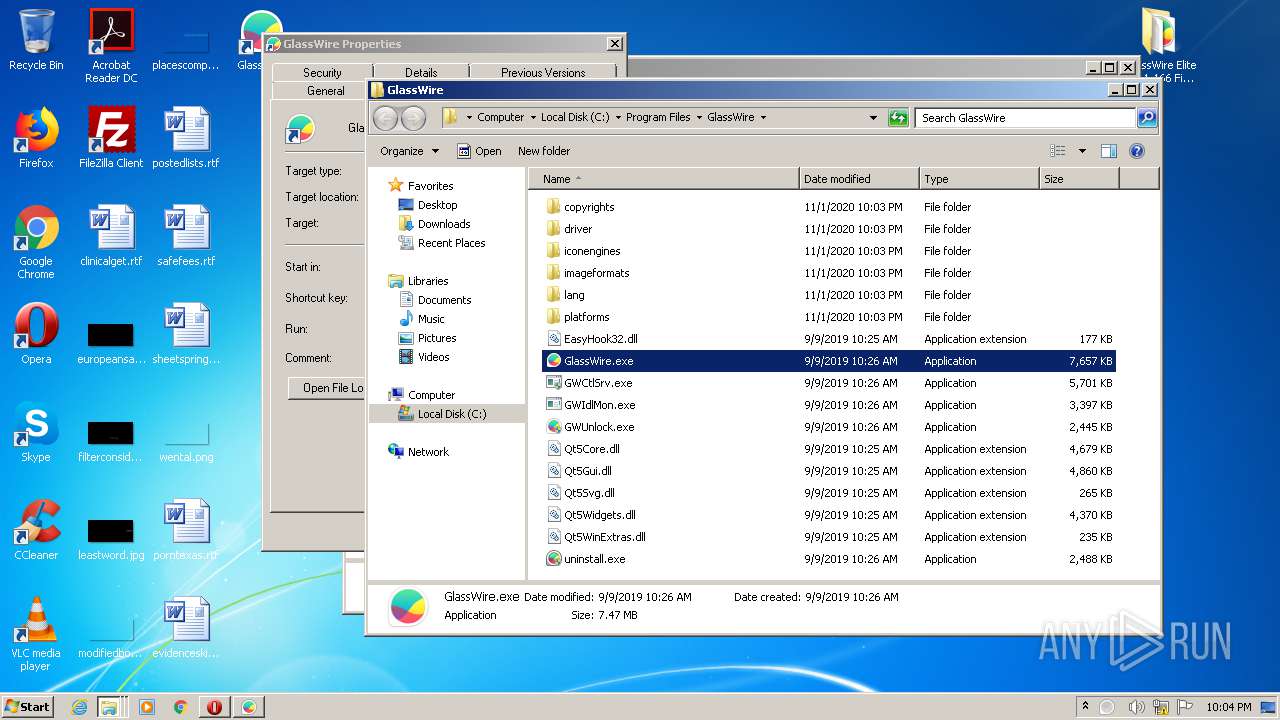Expand the Local Disk (C:) breadcrumb arrow
Screen dimensions: 1280x720
pyautogui.click(x=618, y=118)
